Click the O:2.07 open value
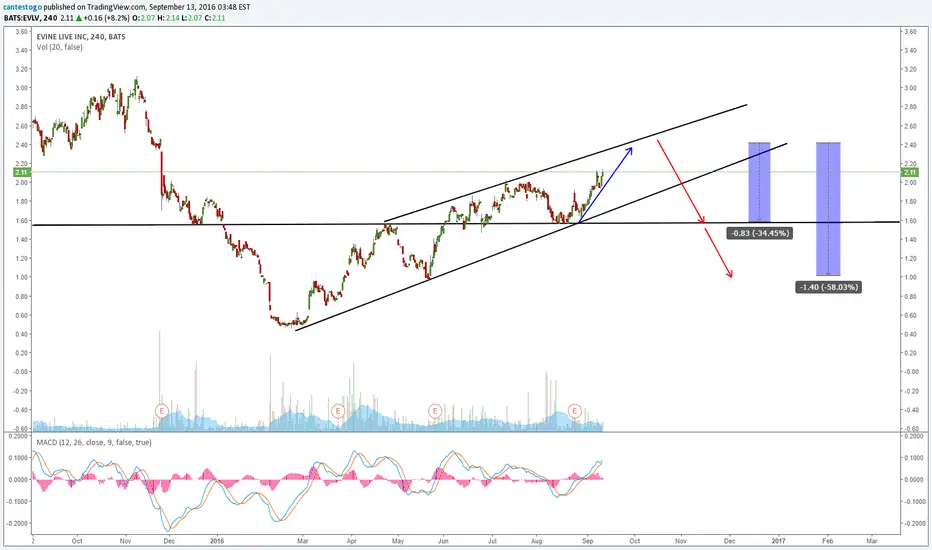 pyautogui.click(x=144, y=18)
